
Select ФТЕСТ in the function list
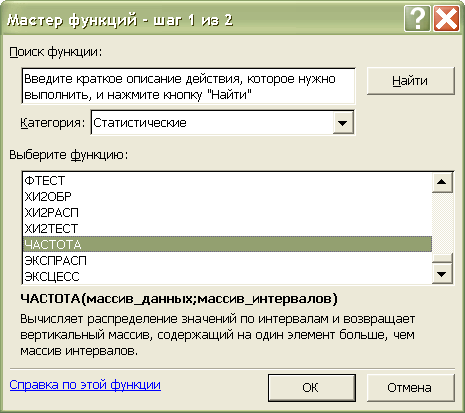coord(227,180)
